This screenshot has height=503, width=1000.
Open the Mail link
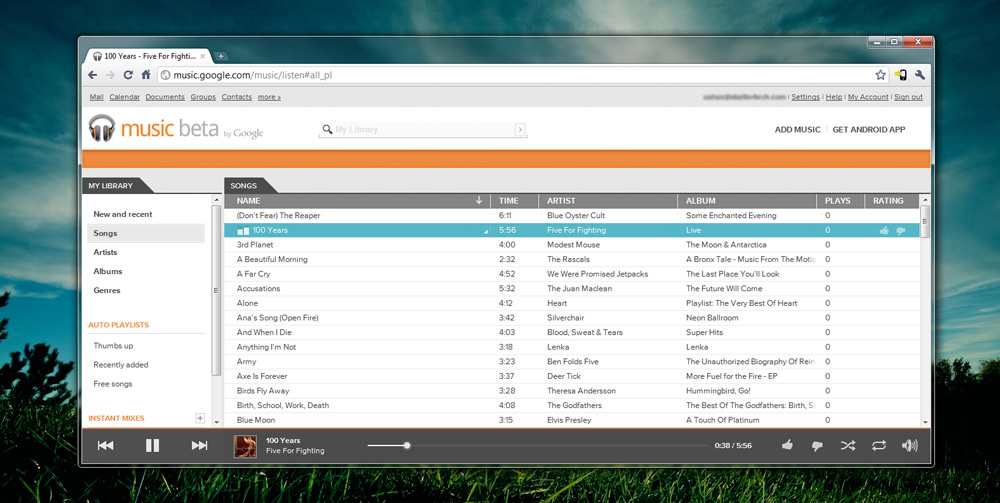point(96,97)
